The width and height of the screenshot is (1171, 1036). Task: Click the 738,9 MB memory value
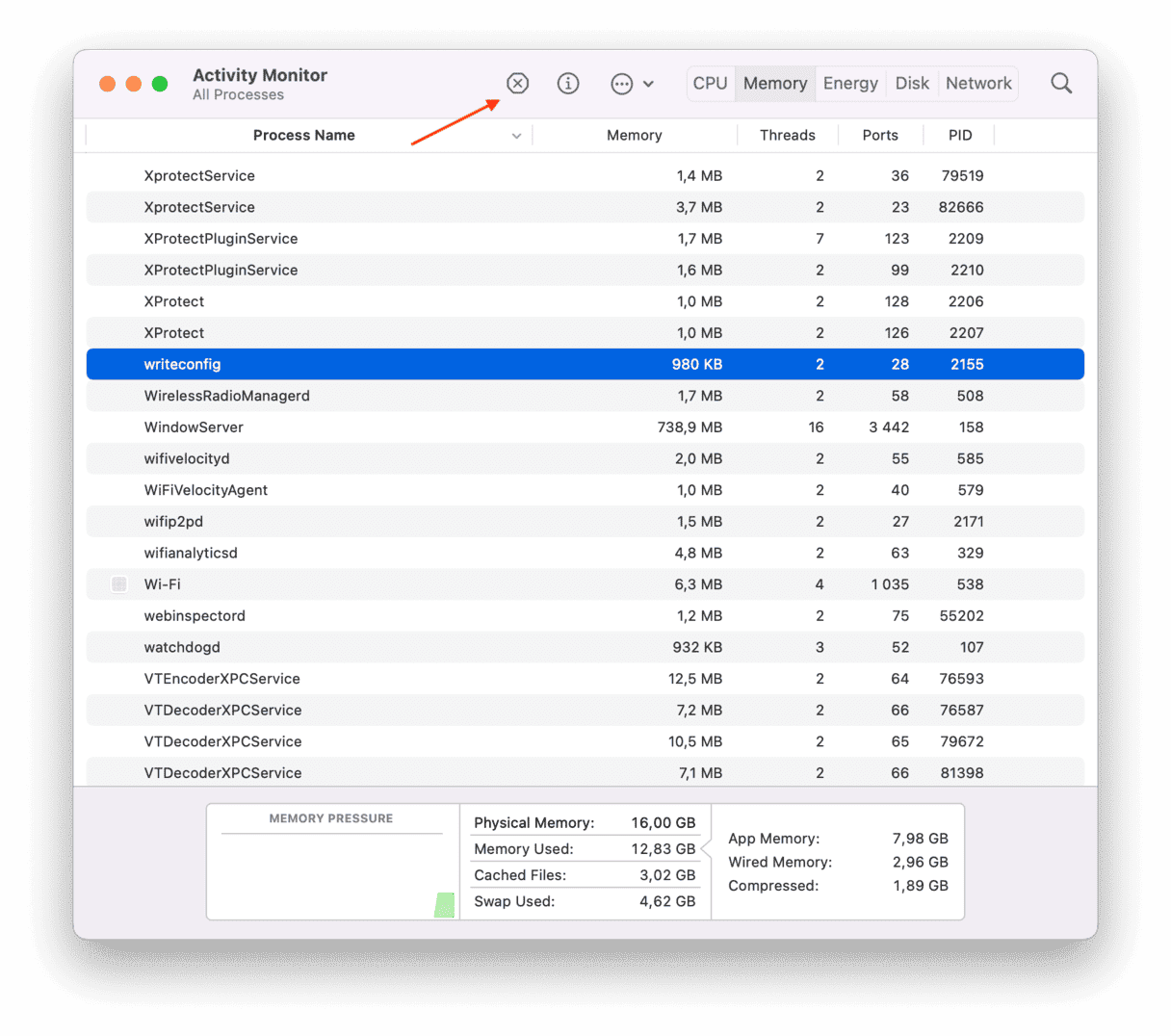[x=690, y=427]
